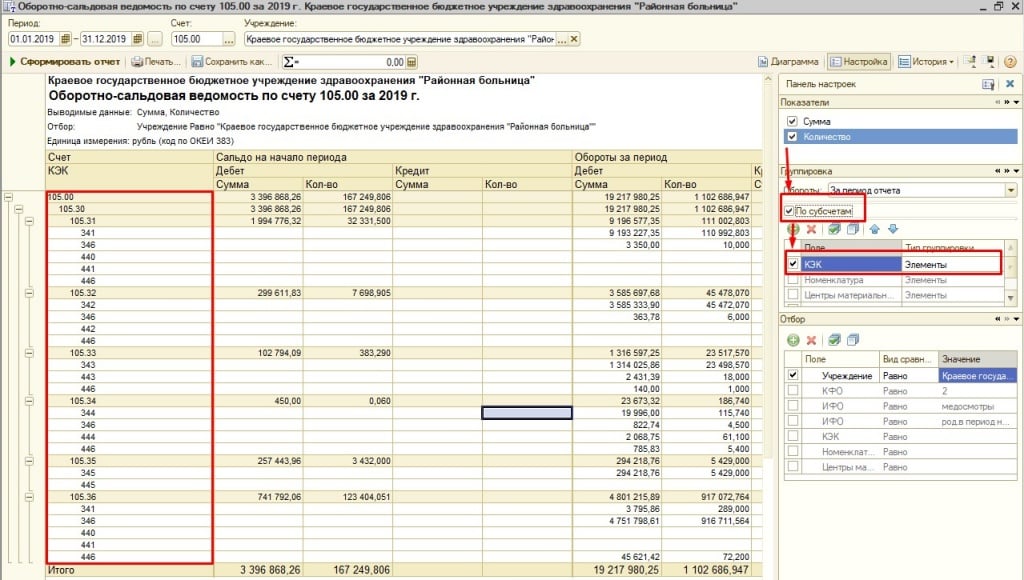Click the help question mark icon
The height and width of the screenshot is (580, 1024).
coord(1009,62)
